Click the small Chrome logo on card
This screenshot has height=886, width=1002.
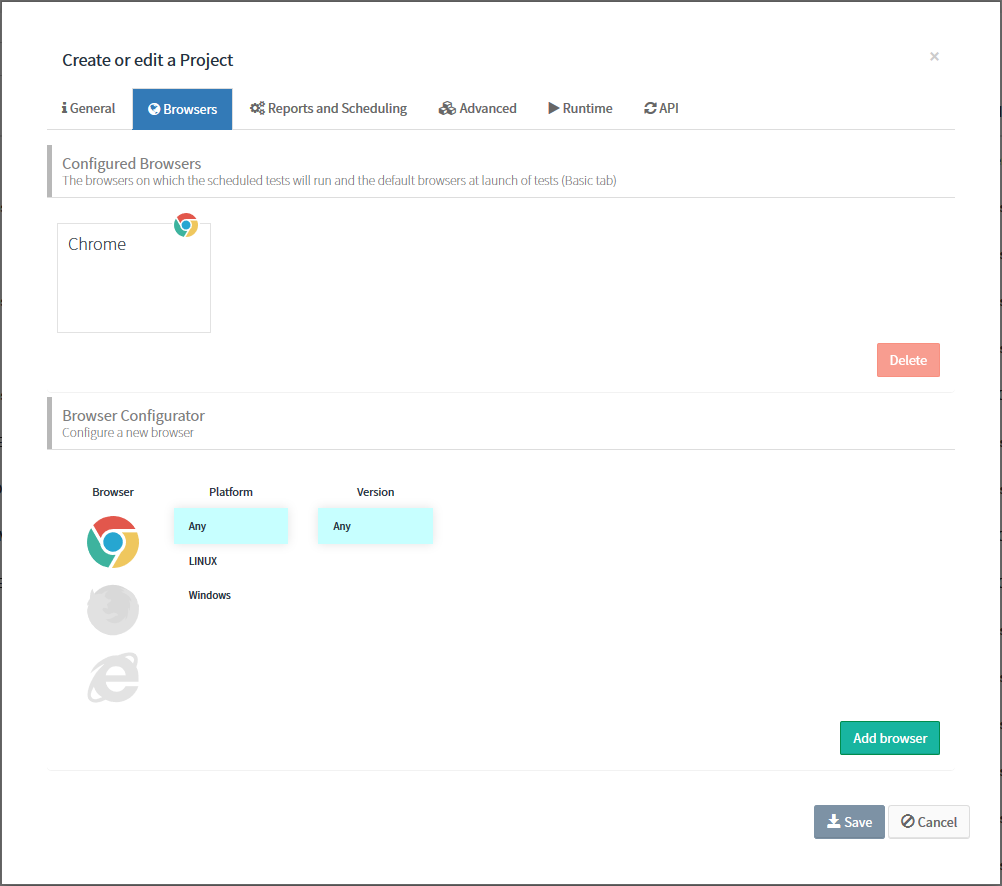[186, 225]
